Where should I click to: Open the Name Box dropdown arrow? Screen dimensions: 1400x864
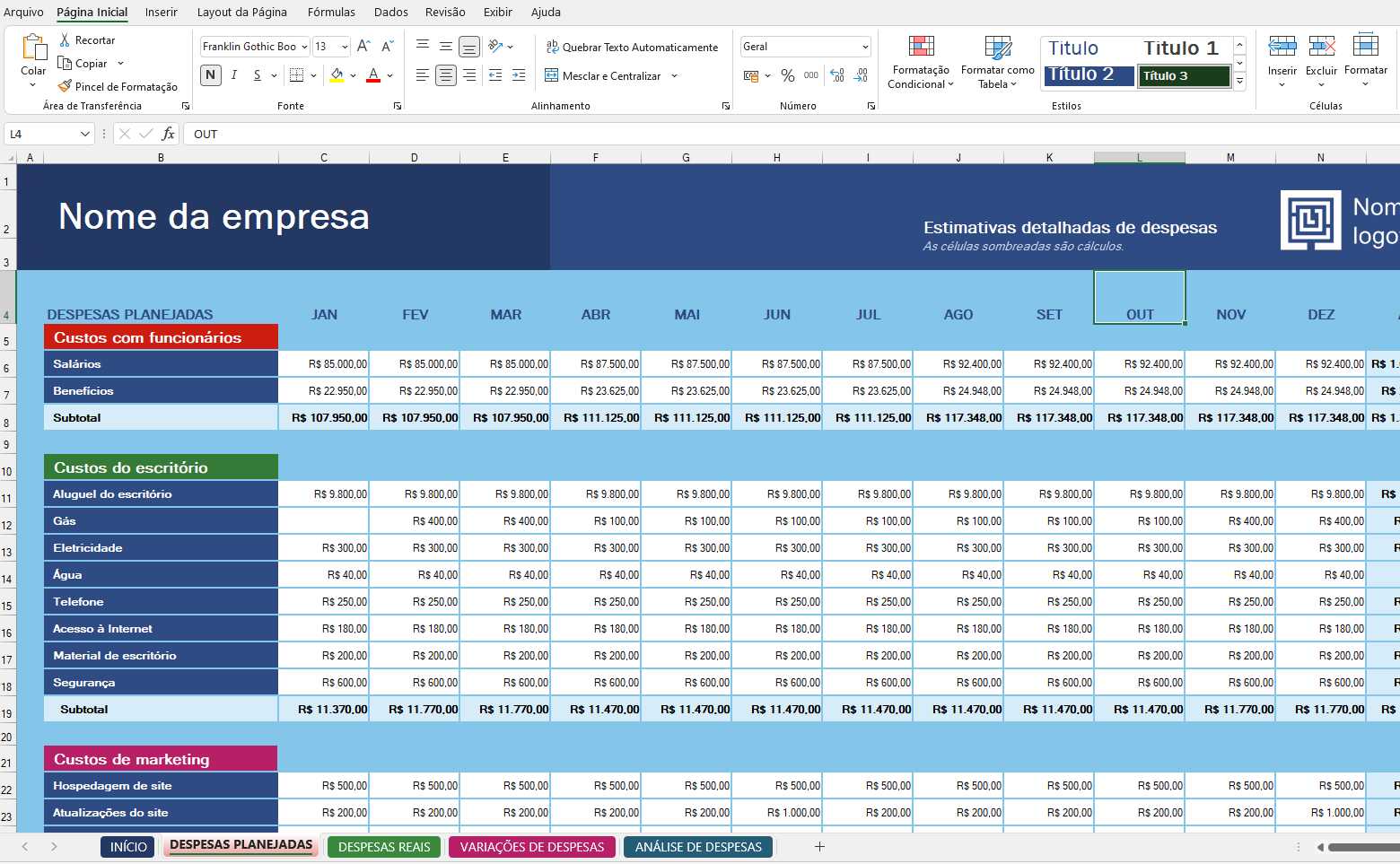tap(85, 135)
